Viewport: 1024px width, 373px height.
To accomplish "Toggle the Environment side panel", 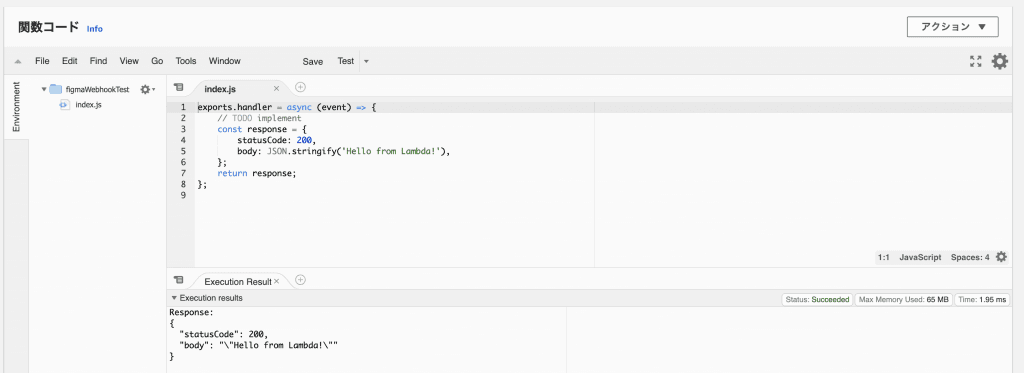I will coord(16,106).
